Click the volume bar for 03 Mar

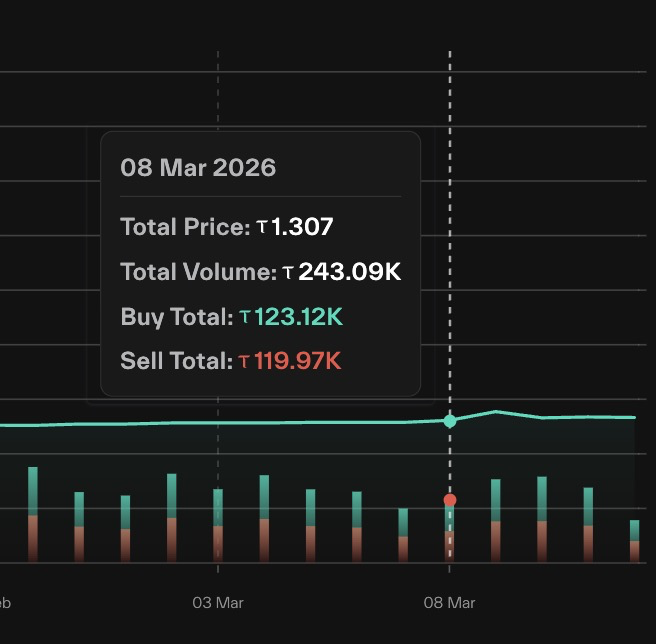click(x=218, y=525)
